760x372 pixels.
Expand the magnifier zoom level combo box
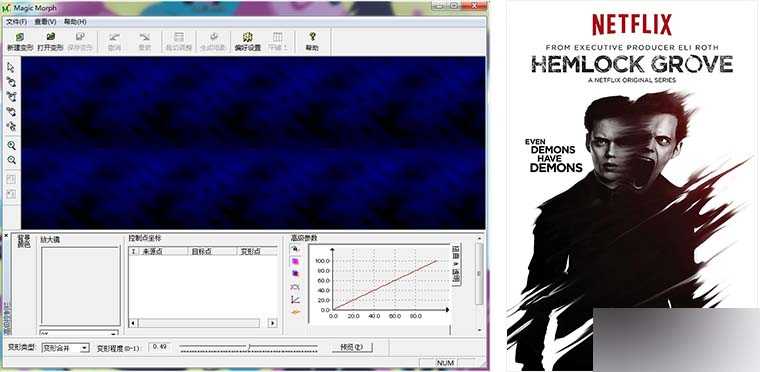pyautogui.click(x=79, y=333)
